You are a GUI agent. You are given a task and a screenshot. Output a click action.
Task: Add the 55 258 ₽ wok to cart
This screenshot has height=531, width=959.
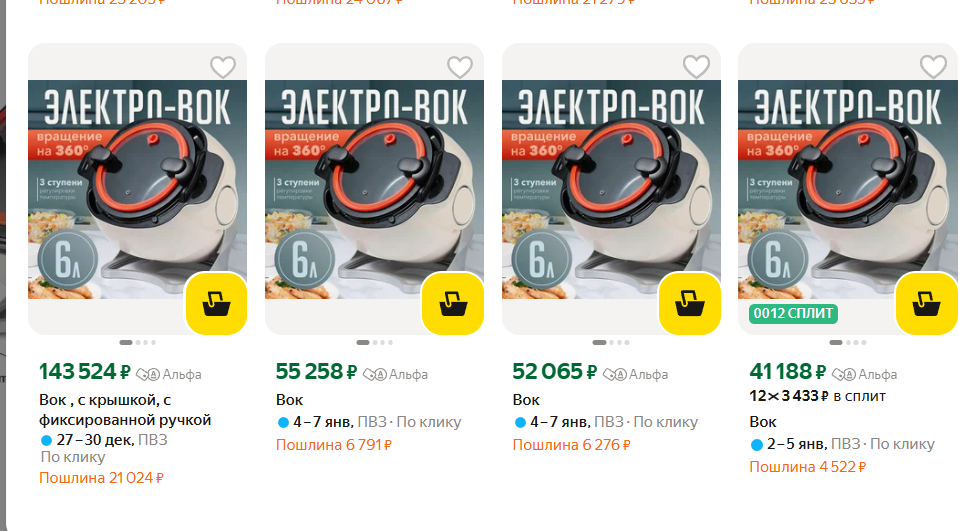pyautogui.click(x=453, y=304)
